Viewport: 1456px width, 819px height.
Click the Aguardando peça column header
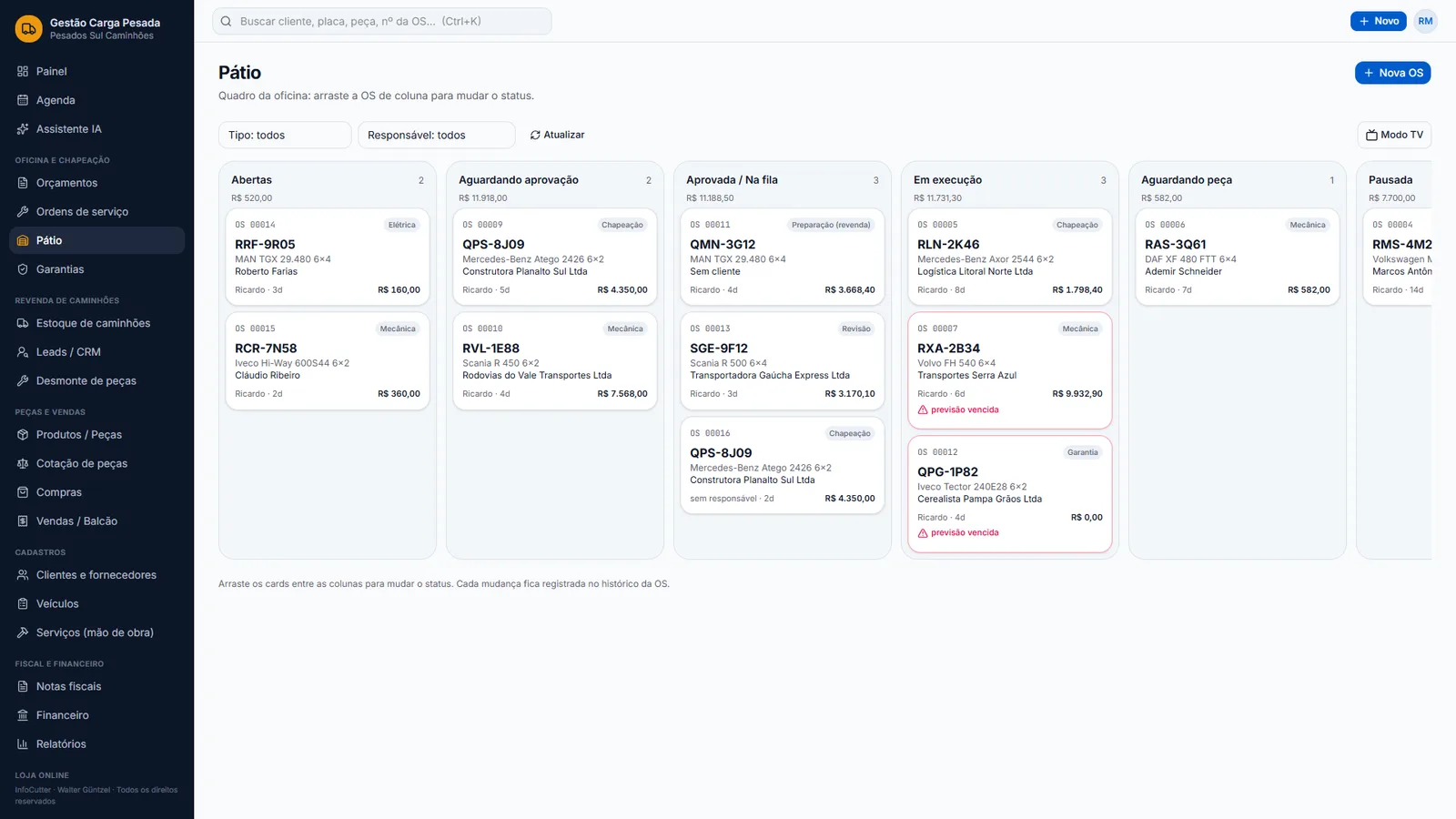[x=1187, y=180]
